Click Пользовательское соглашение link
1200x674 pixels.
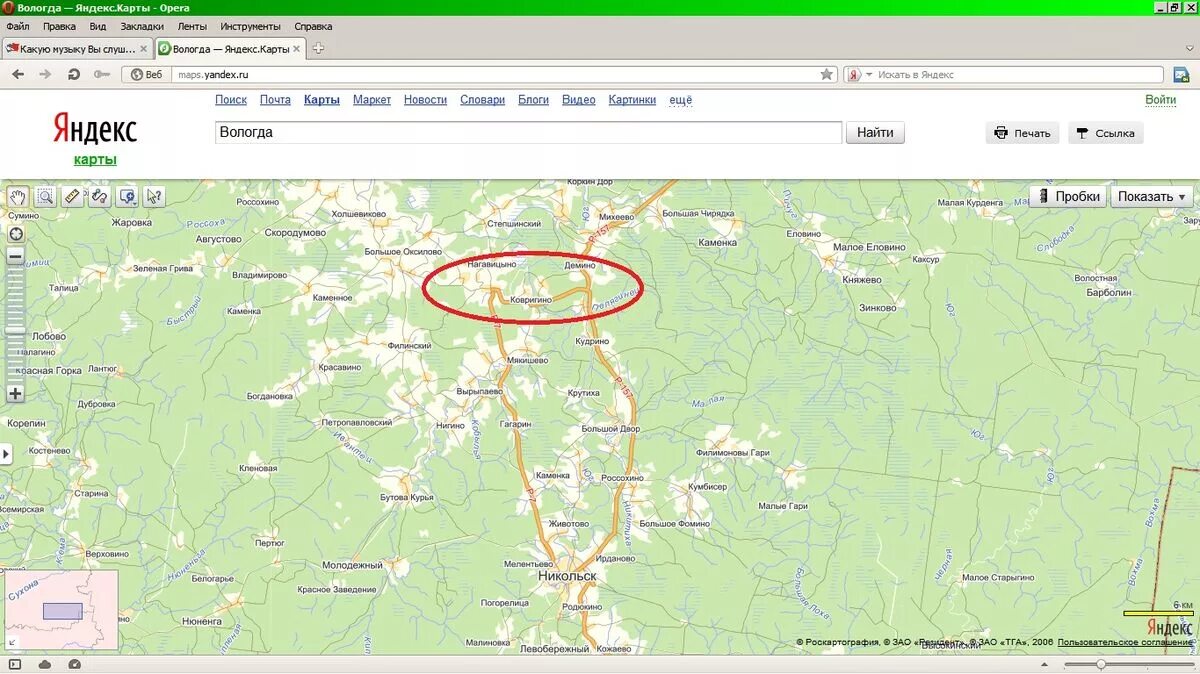pos(1124,642)
